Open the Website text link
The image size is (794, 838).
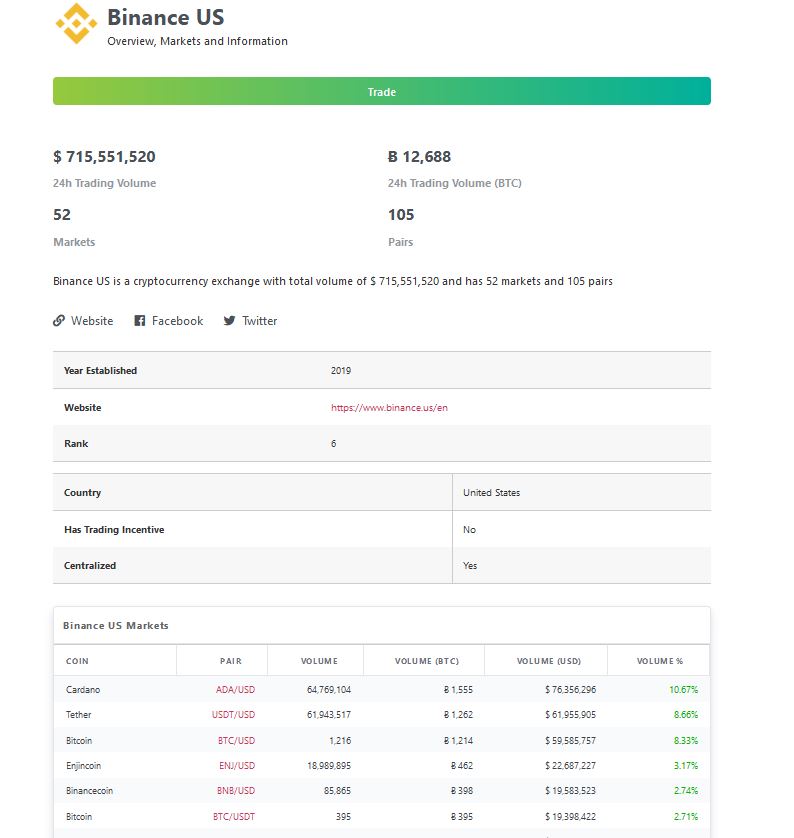pyautogui.click(x=92, y=321)
